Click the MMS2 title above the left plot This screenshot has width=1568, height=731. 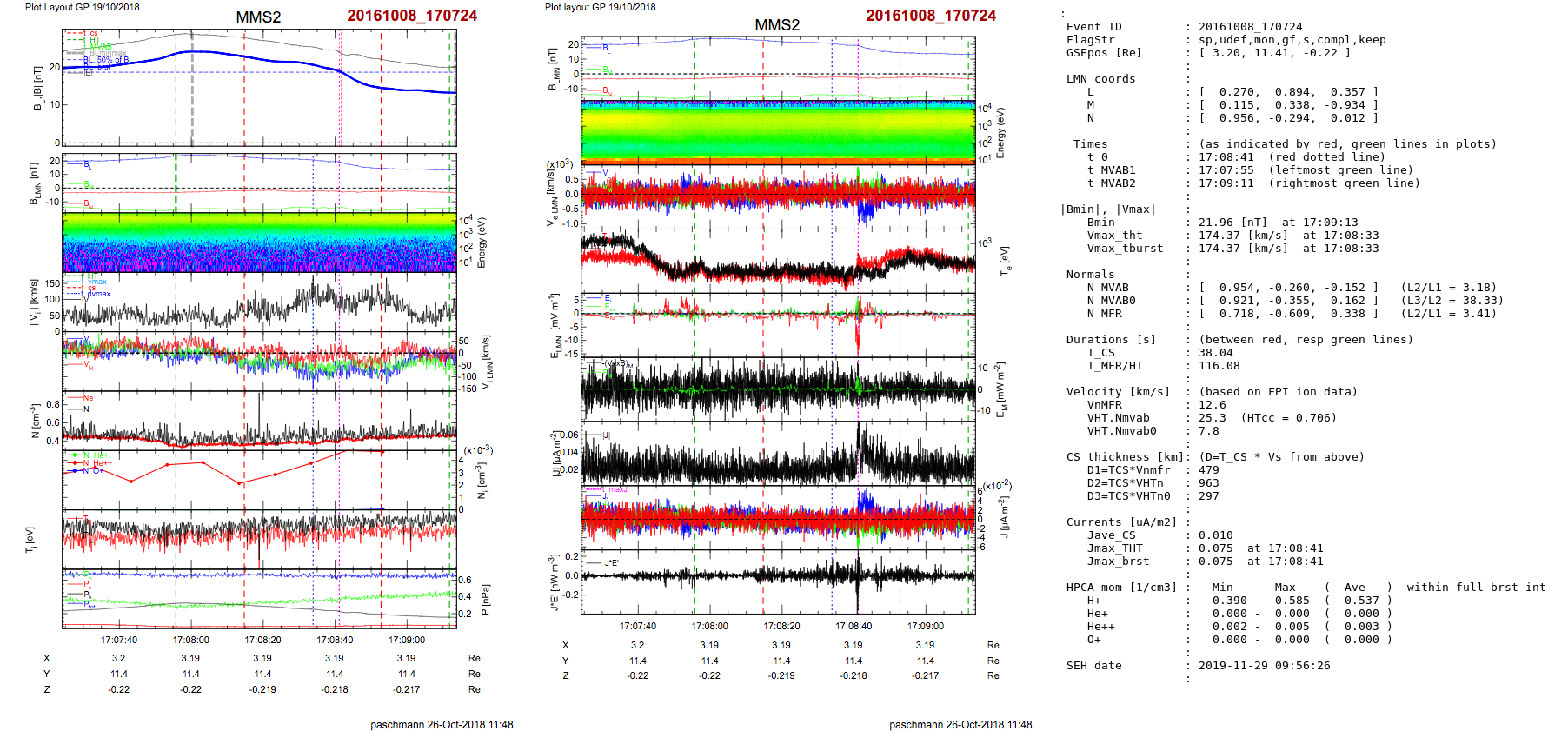pyautogui.click(x=258, y=17)
